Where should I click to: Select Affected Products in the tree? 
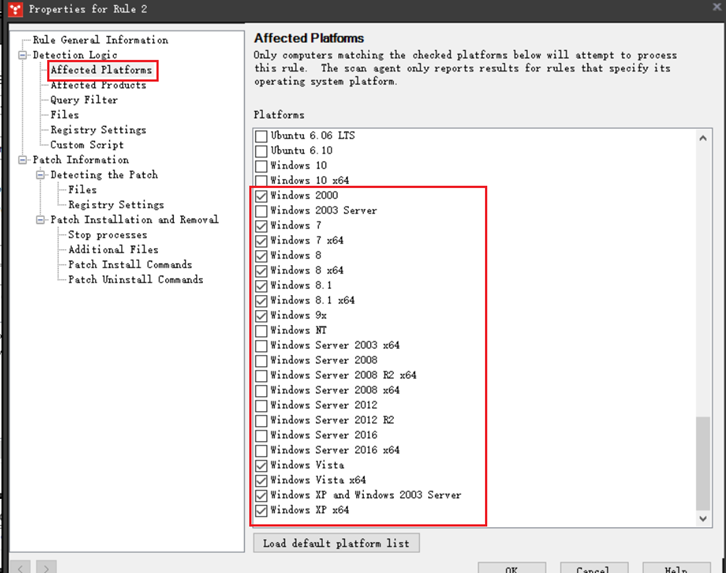click(x=98, y=85)
